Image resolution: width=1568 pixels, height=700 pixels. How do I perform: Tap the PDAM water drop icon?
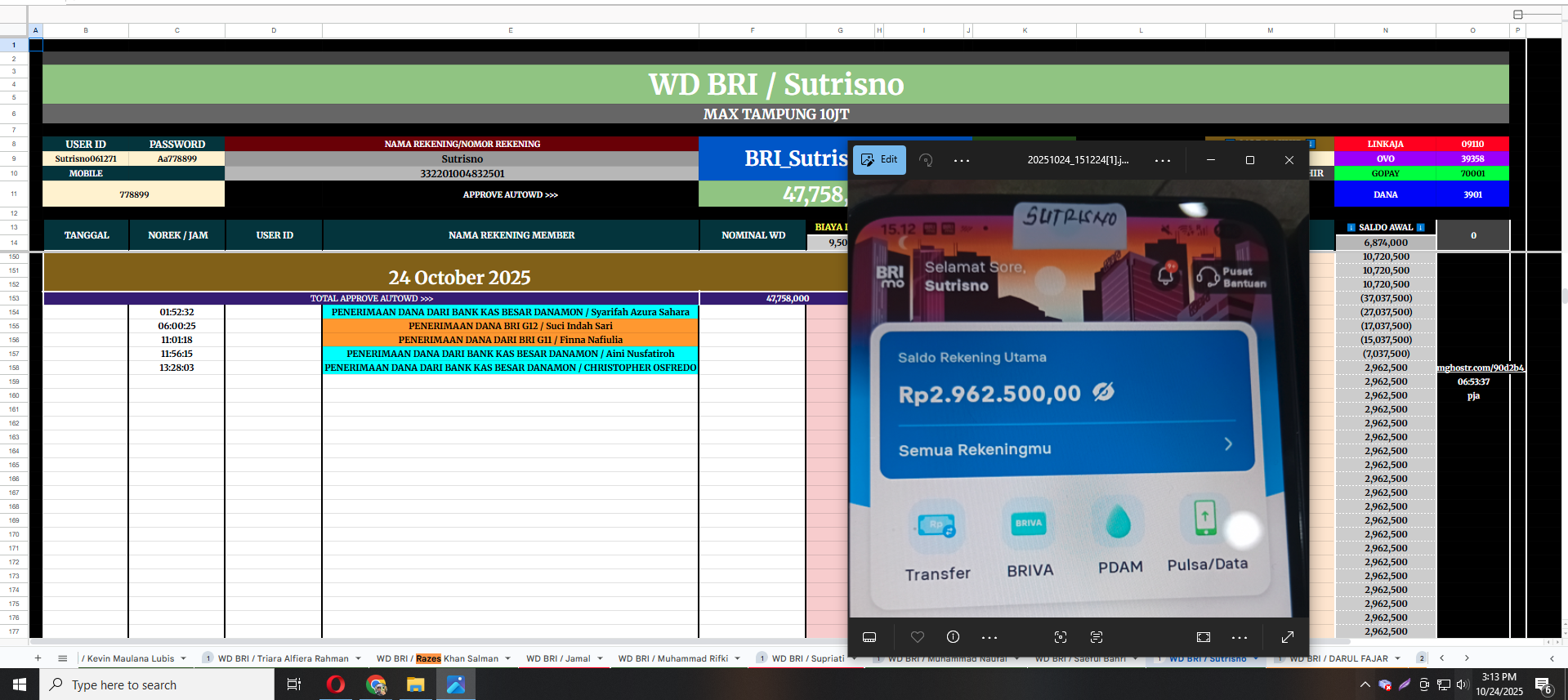(1118, 521)
